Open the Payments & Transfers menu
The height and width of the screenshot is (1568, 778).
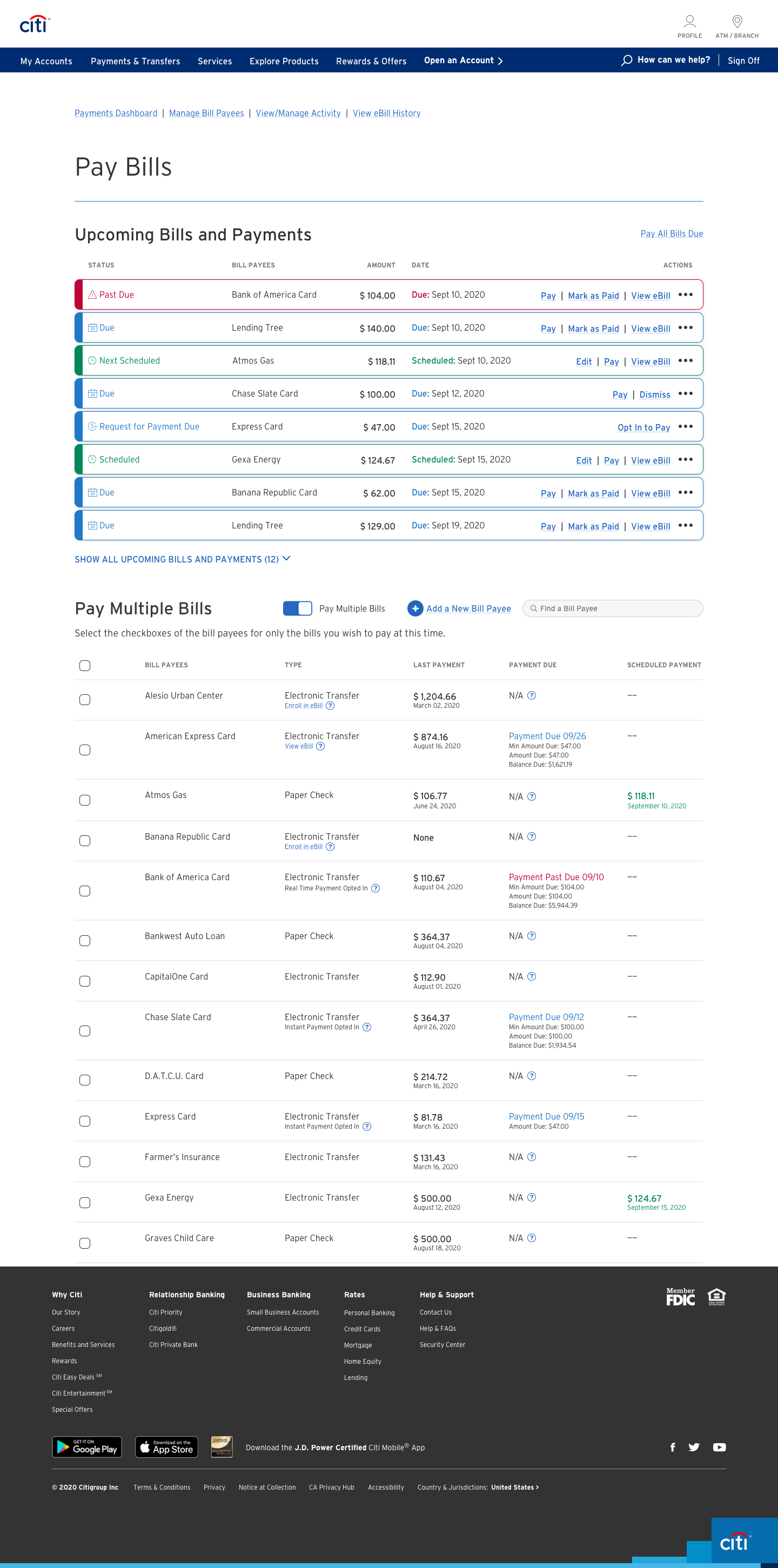tap(135, 61)
